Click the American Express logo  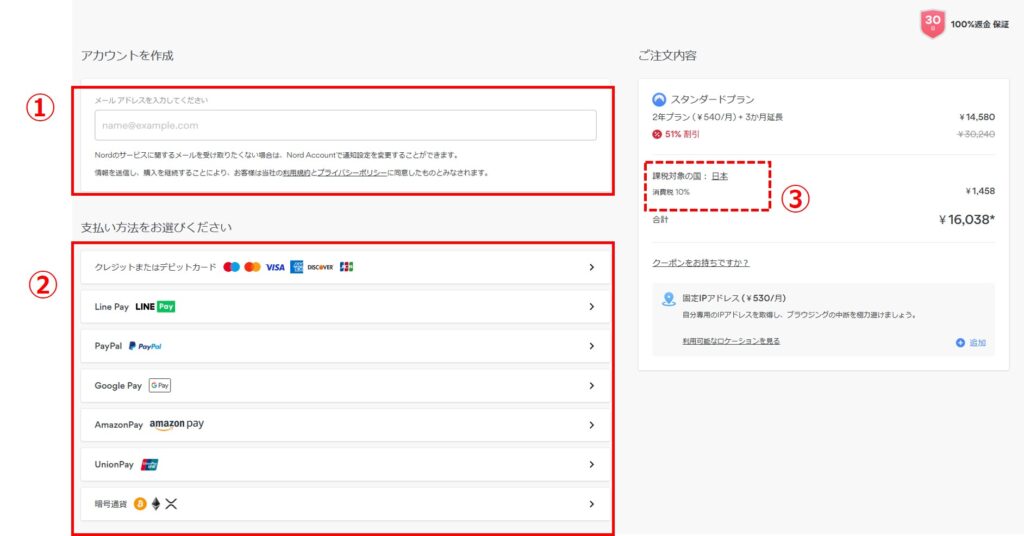(296, 267)
